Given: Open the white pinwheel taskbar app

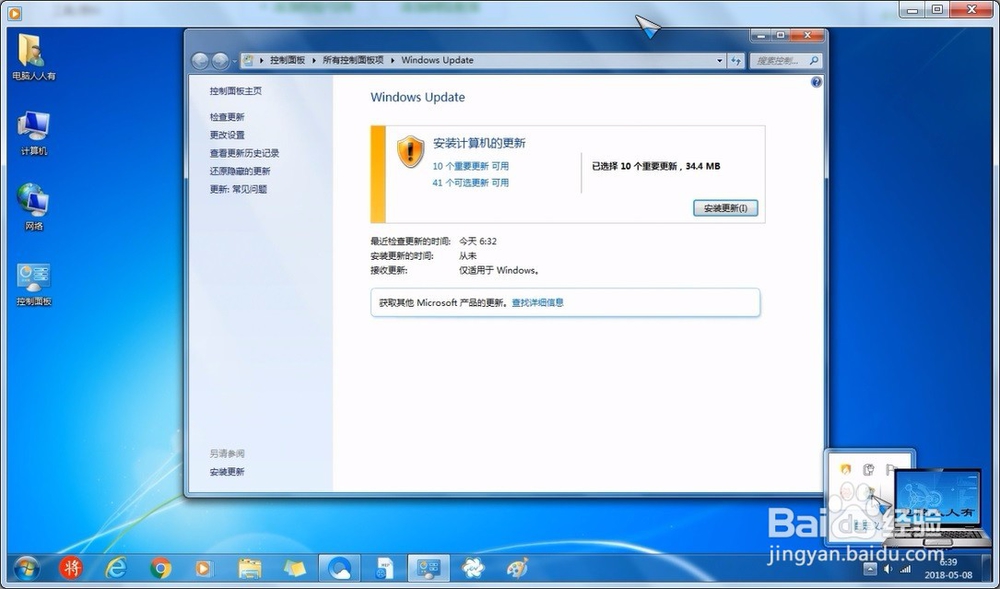Looking at the screenshot, I should pyautogui.click(x=473, y=567).
